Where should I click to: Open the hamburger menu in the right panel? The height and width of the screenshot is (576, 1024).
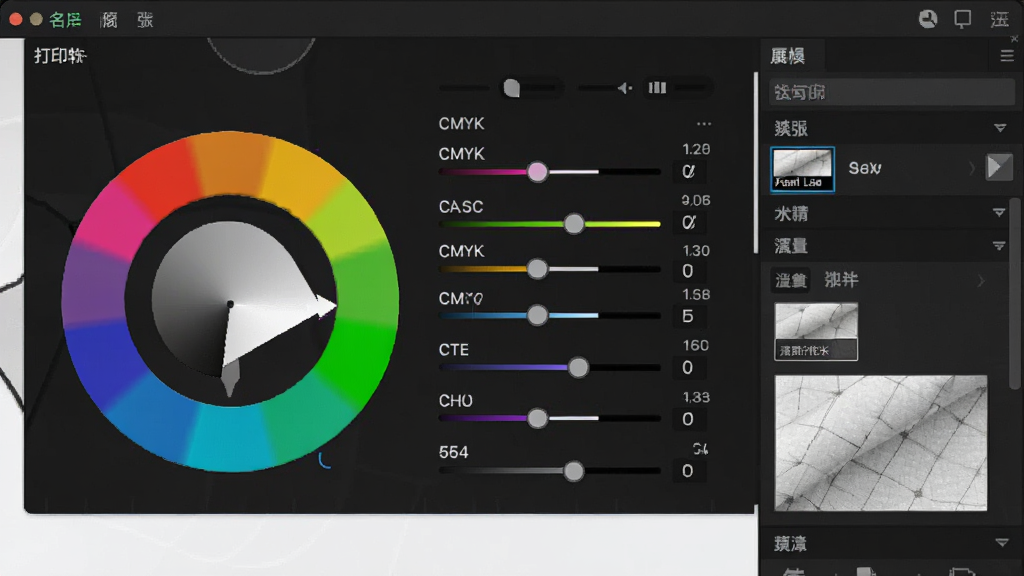pos(1006,56)
